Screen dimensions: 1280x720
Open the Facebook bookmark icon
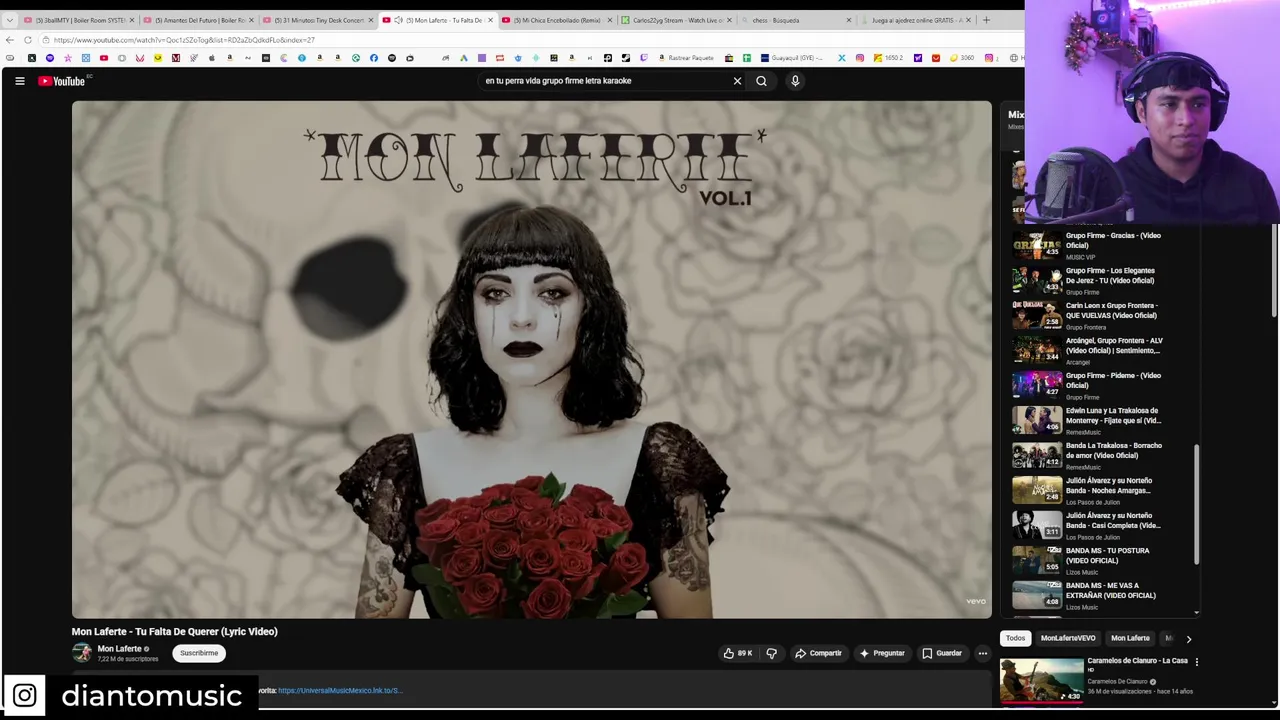pos(373,58)
